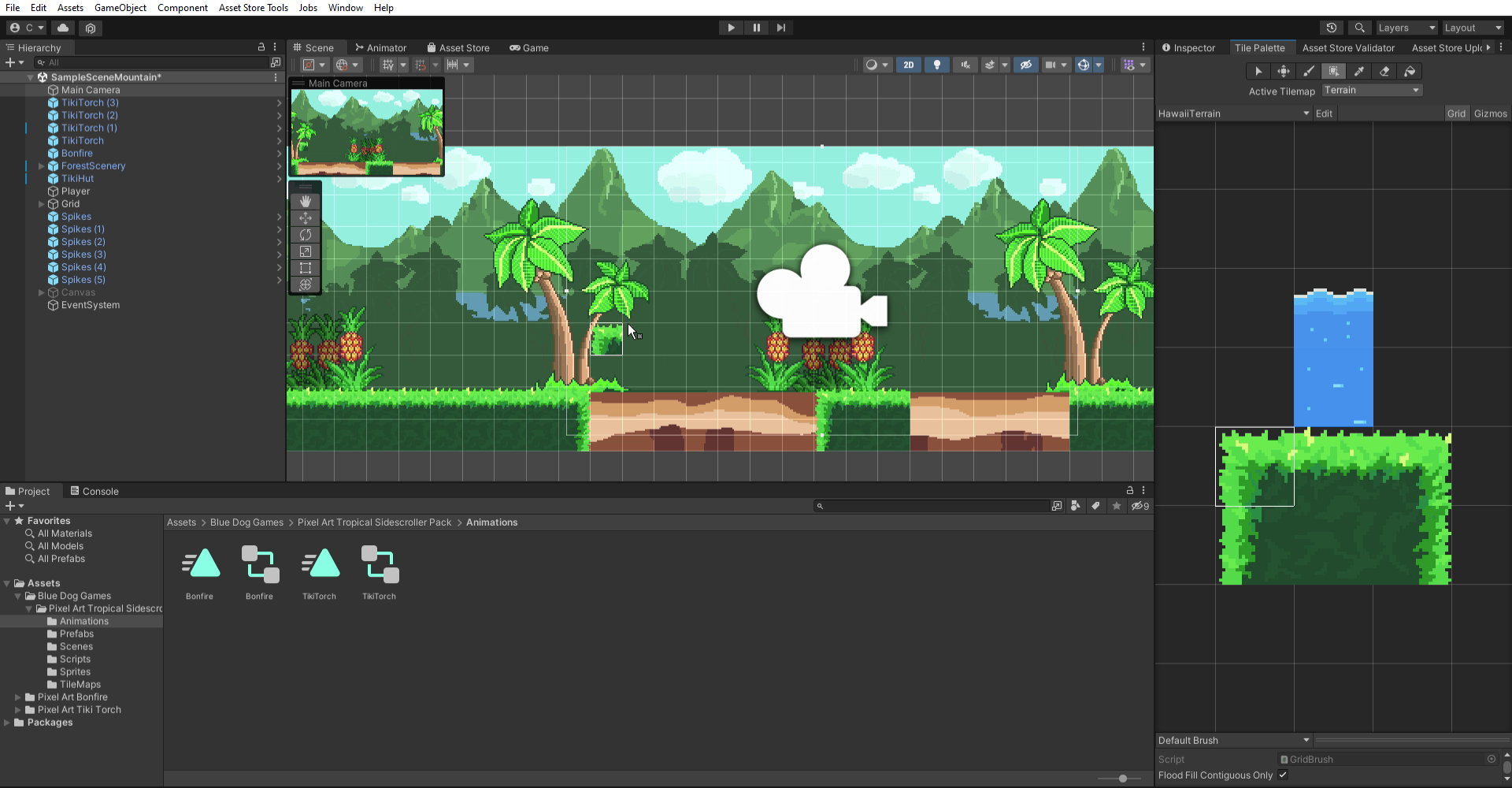Toggle scene lighting bulb

coord(936,65)
